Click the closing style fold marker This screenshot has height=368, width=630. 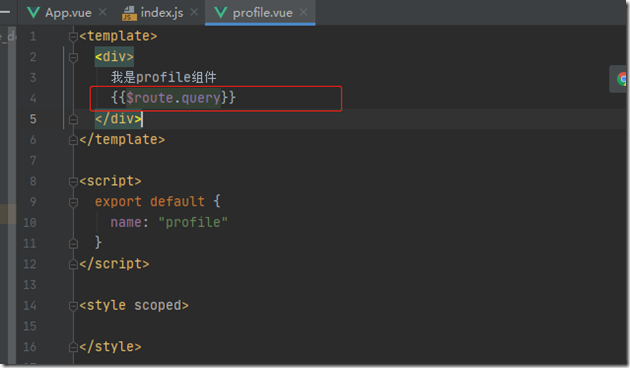(73, 347)
